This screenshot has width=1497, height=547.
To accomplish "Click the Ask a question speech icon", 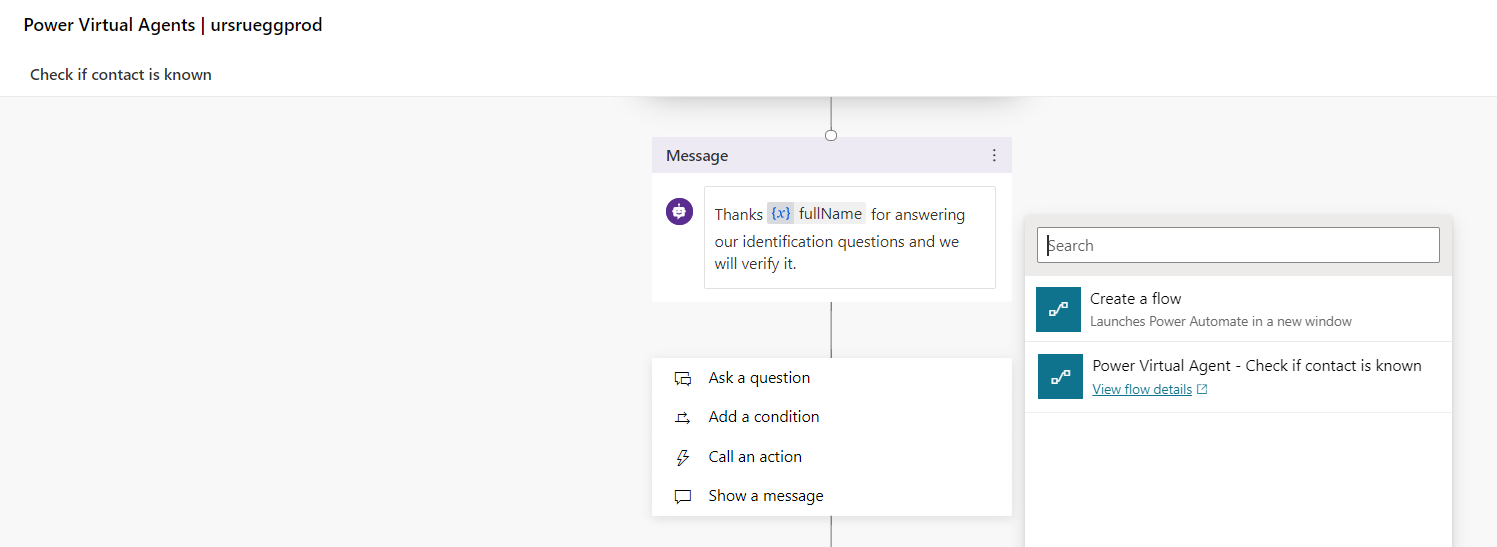I will click(x=683, y=378).
